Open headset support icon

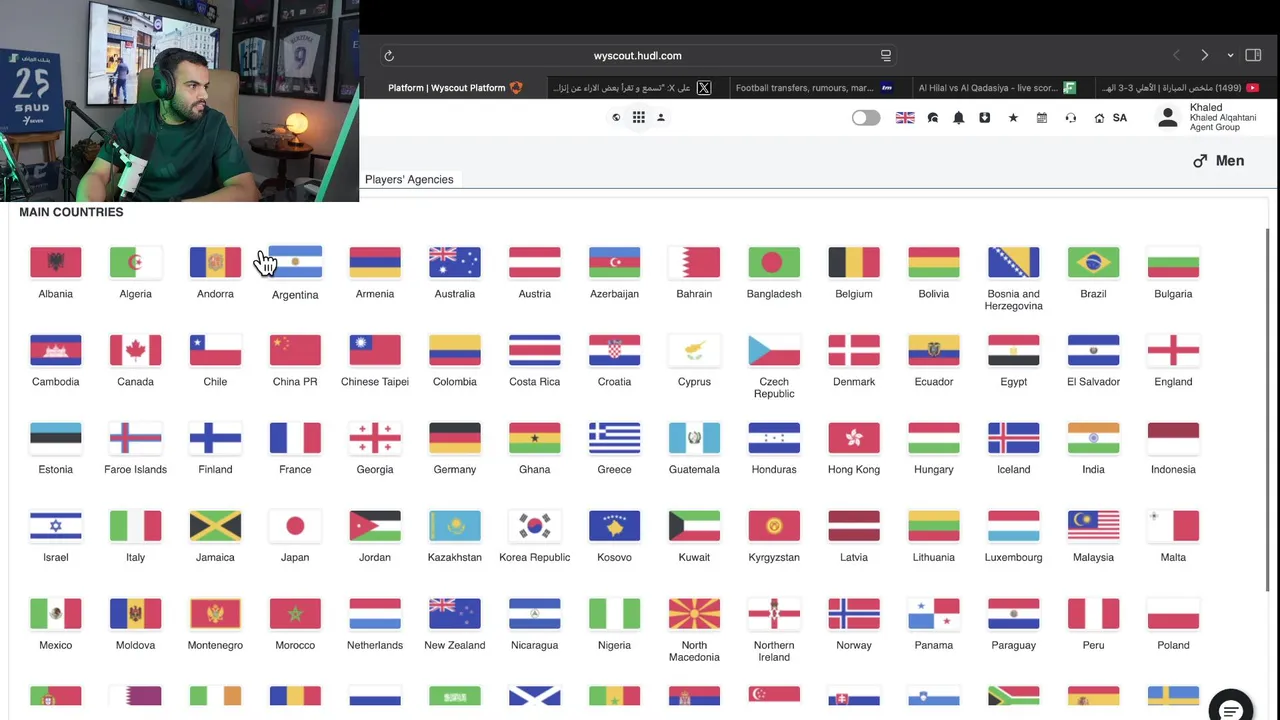point(1071,118)
